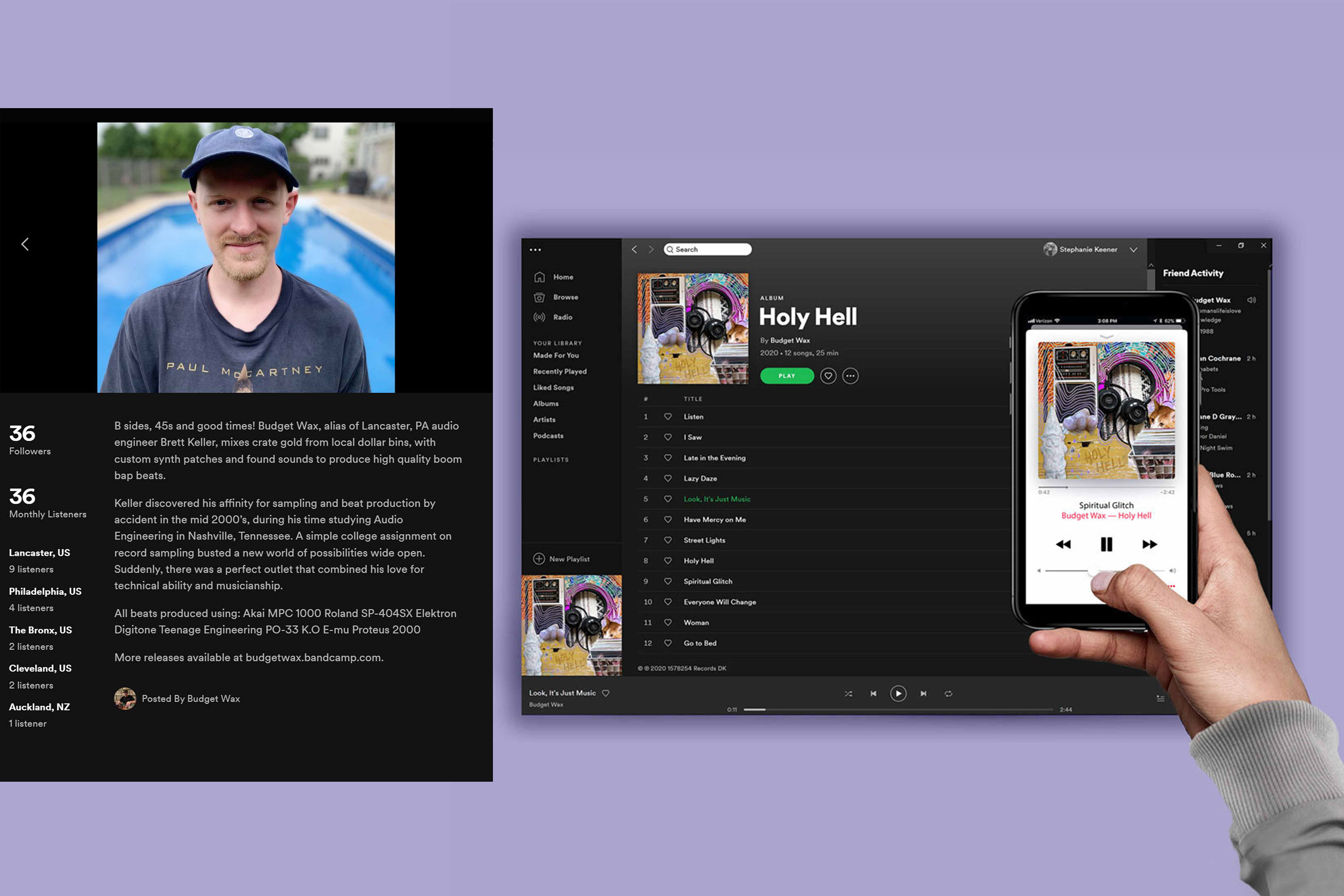
Task: Focus the Search field
Action: click(x=707, y=249)
